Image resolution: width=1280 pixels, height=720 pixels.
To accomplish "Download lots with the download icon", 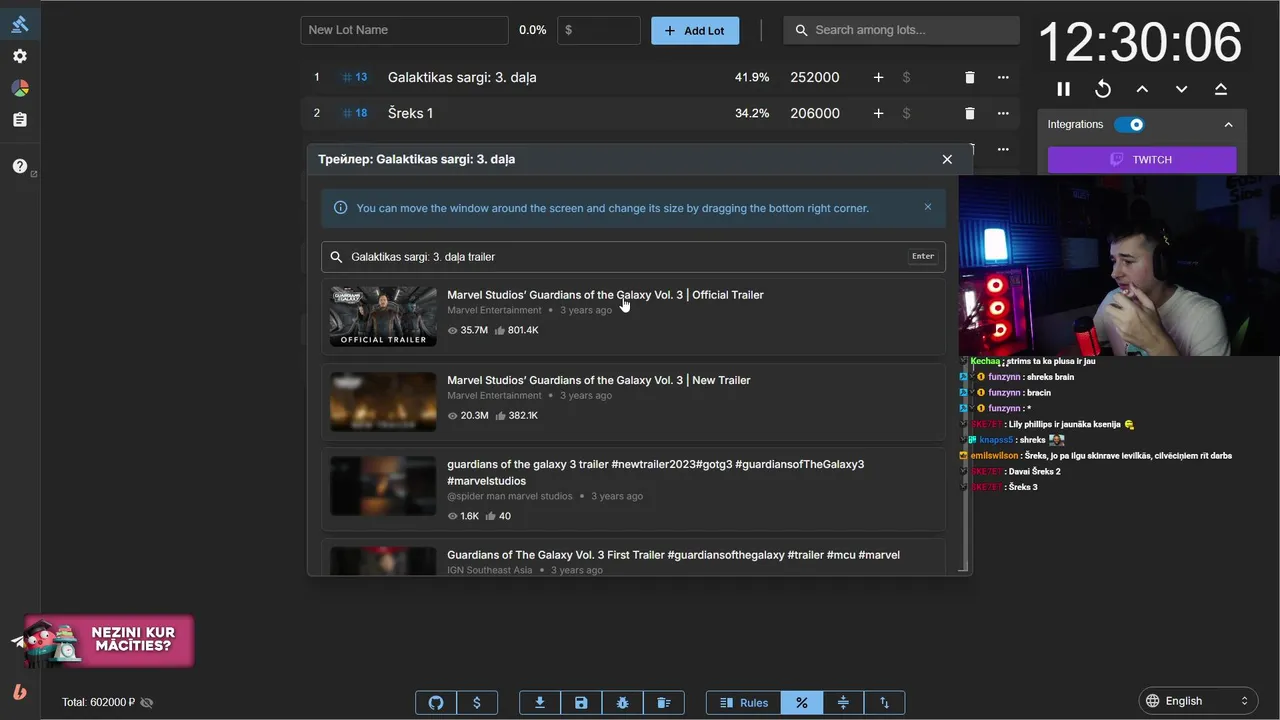I will click(x=540, y=703).
